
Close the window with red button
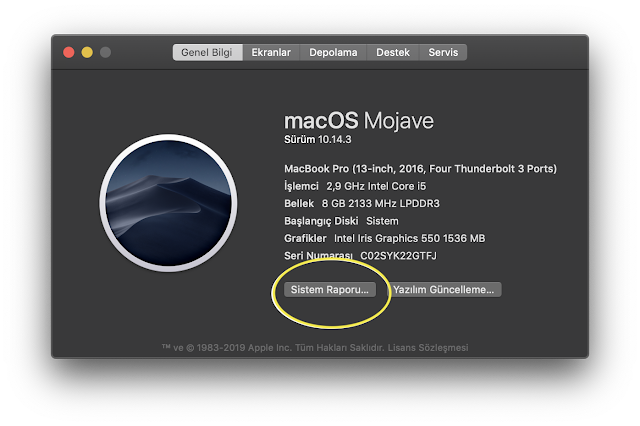pos(69,52)
